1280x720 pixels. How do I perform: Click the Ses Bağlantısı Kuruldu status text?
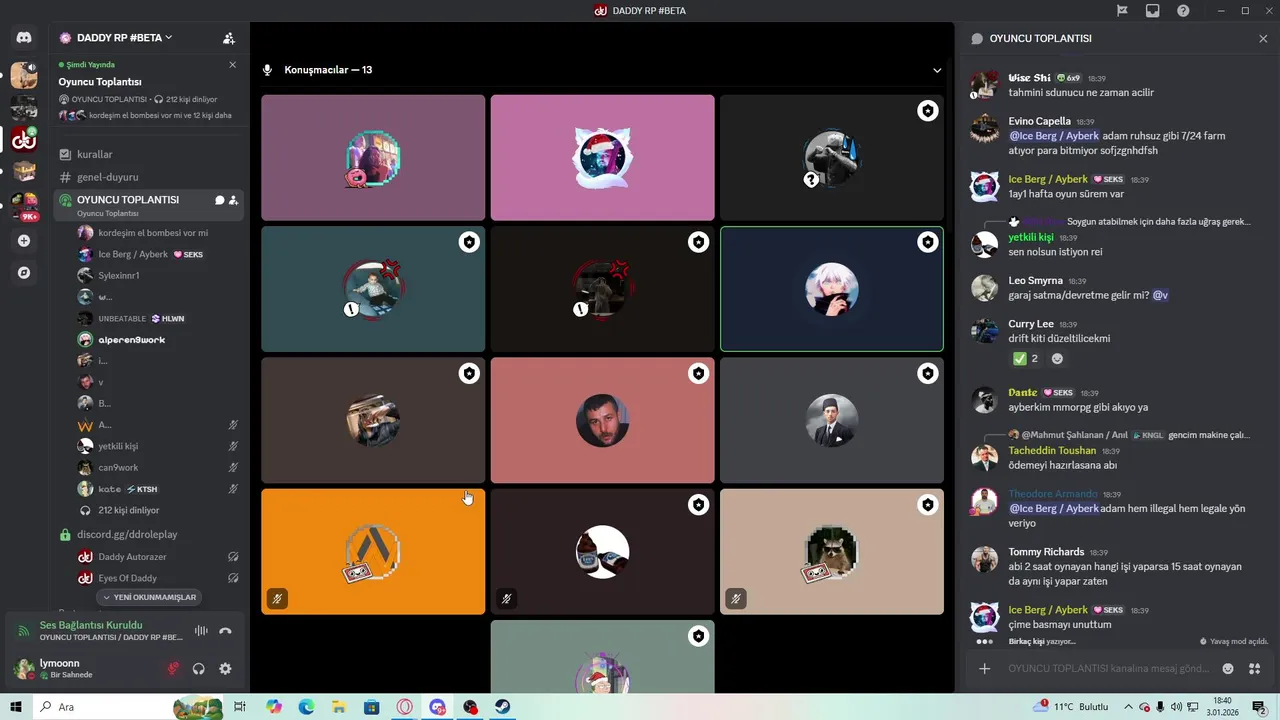coord(91,625)
